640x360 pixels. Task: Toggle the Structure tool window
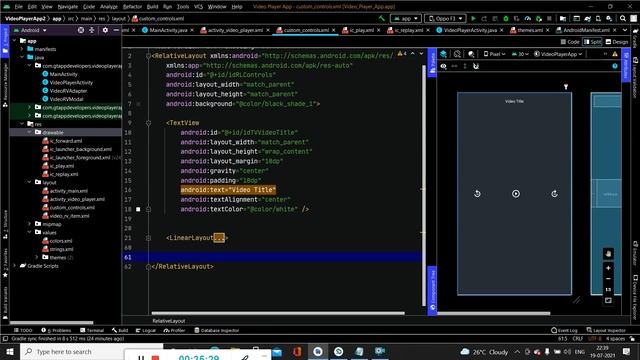pyautogui.click(x=5, y=225)
